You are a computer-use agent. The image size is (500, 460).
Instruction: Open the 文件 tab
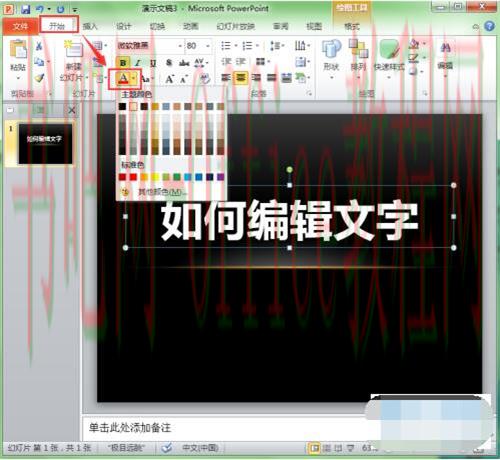20,26
